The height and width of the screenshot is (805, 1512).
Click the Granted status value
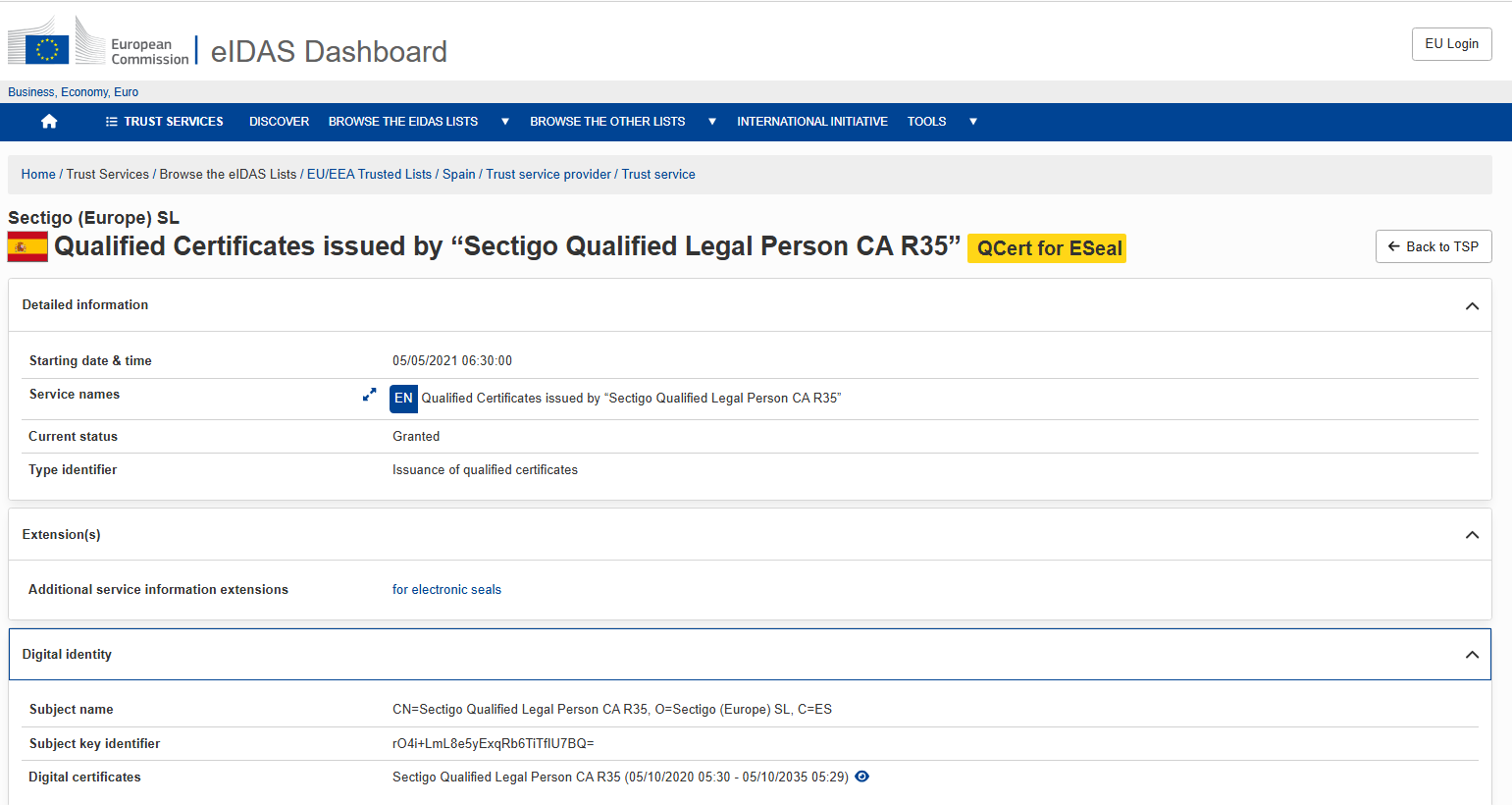coord(416,437)
